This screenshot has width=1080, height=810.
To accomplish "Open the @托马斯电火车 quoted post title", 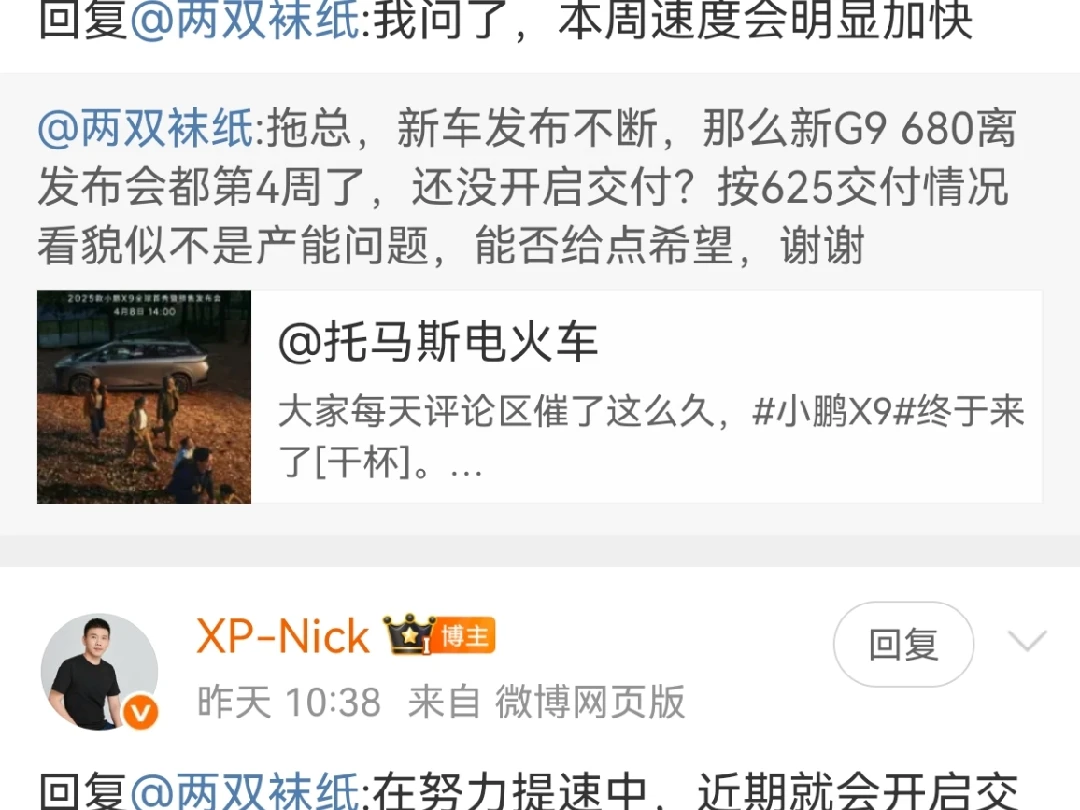I will click(x=438, y=342).
